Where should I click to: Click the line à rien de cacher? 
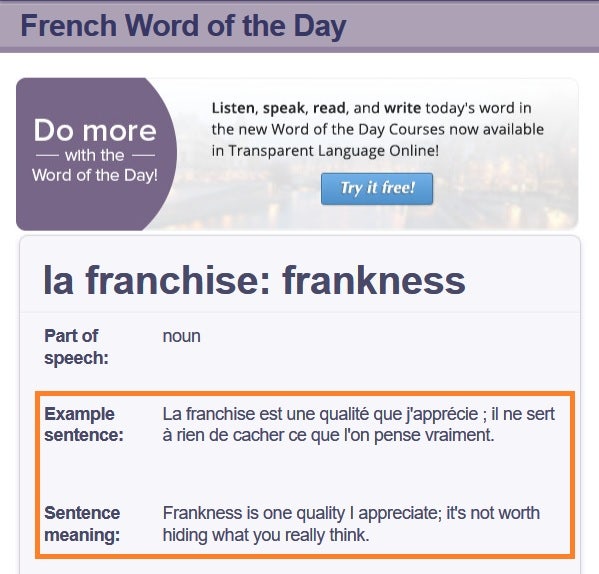tap(329, 435)
